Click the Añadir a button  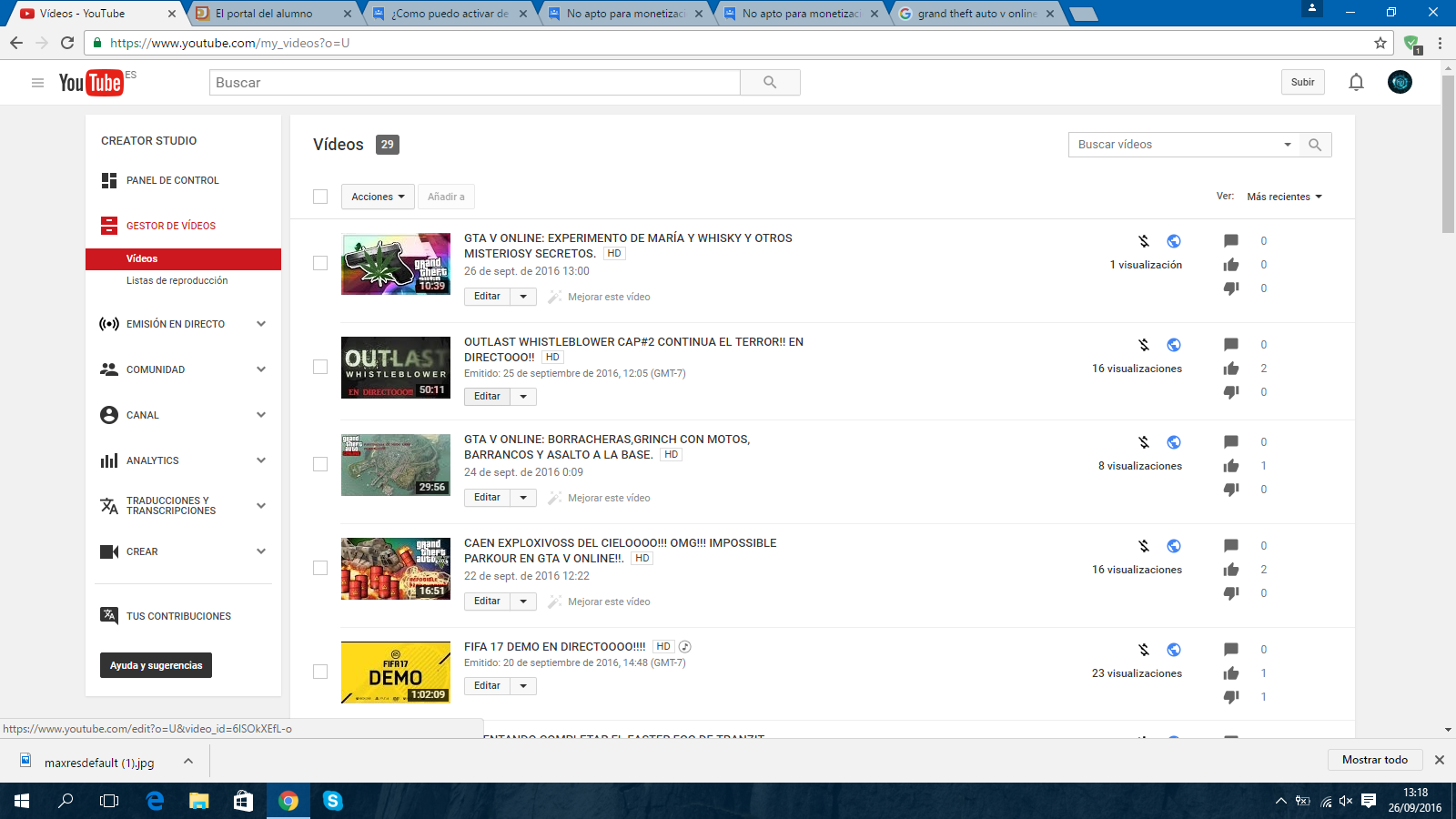(x=446, y=197)
